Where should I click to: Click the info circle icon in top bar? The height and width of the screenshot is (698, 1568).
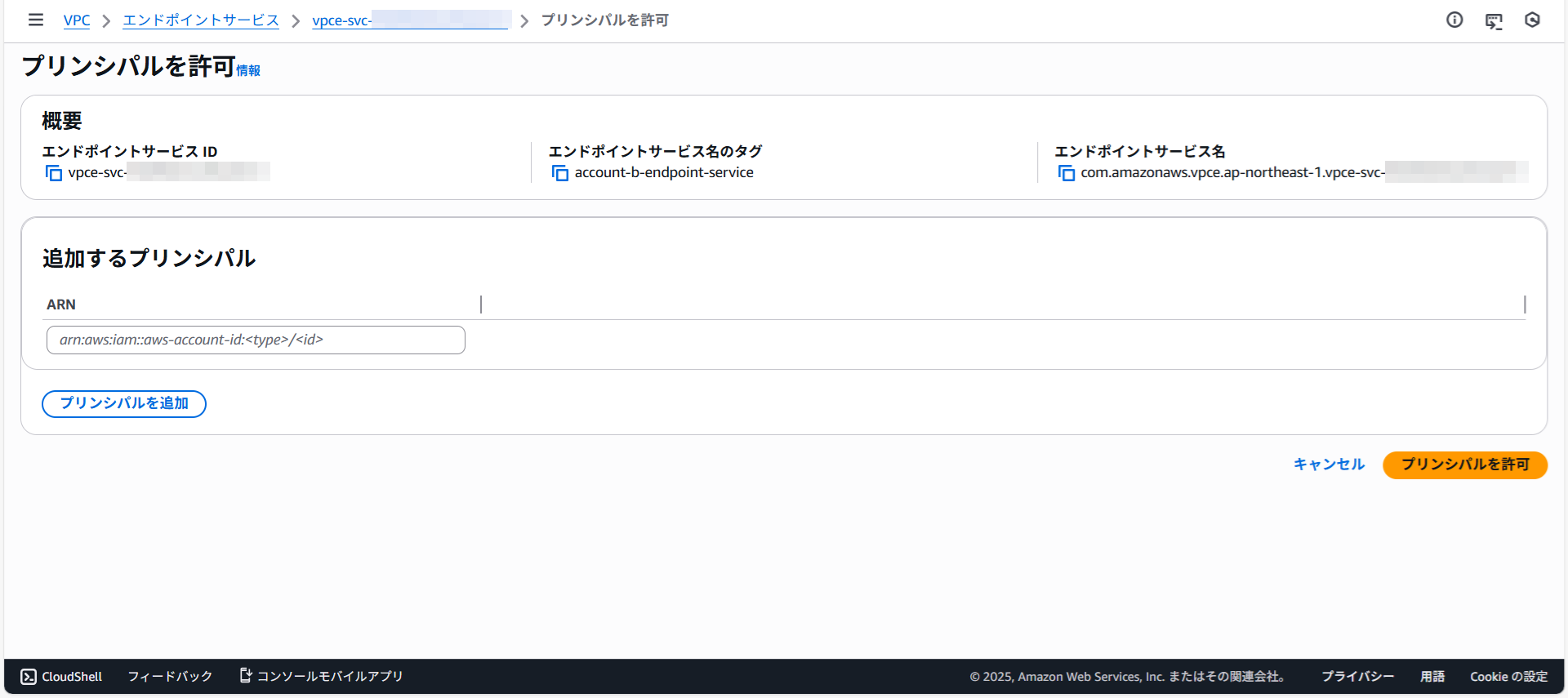point(1454,20)
